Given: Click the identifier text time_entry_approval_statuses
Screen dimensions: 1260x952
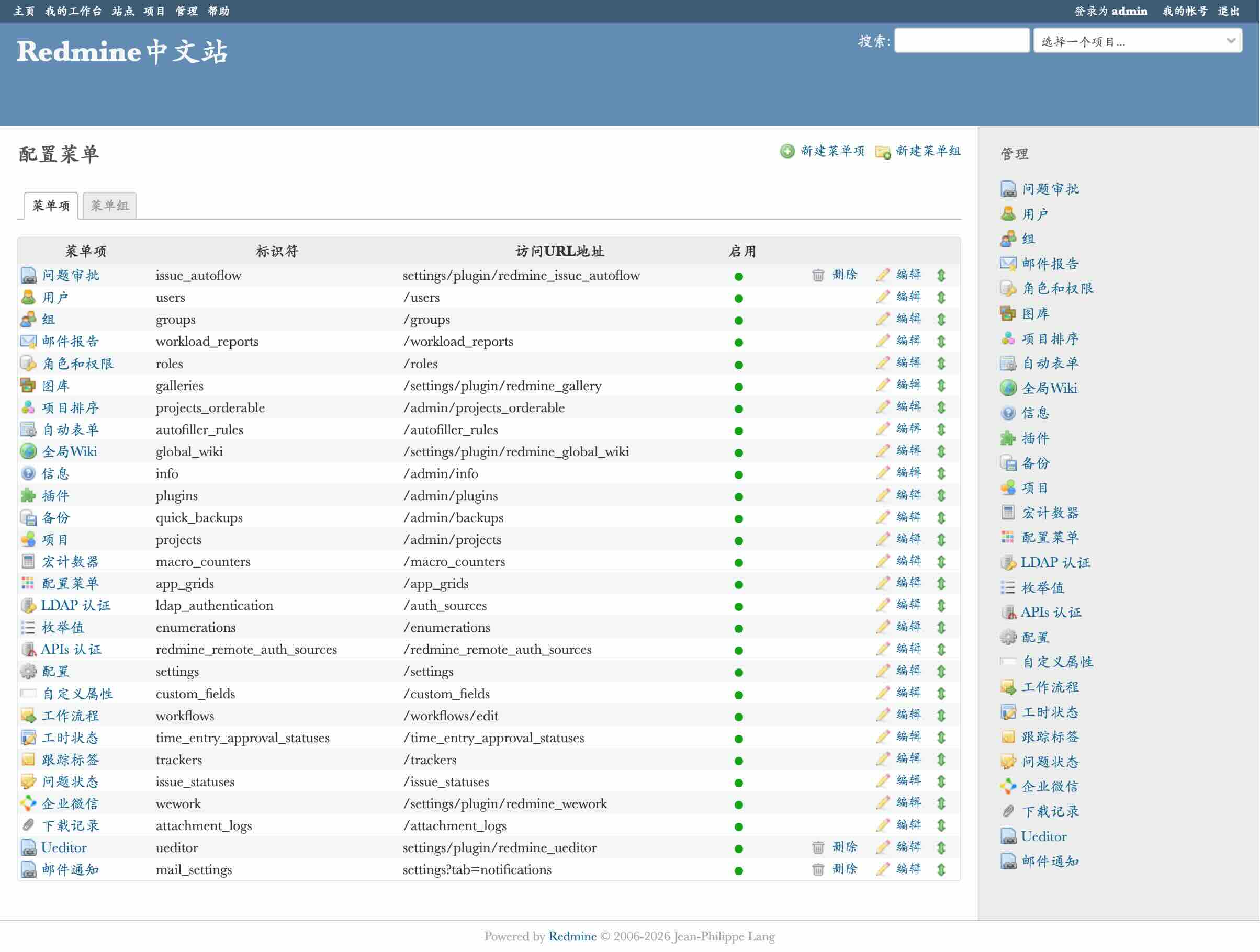Looking at the screenshot, I should 243,738.
